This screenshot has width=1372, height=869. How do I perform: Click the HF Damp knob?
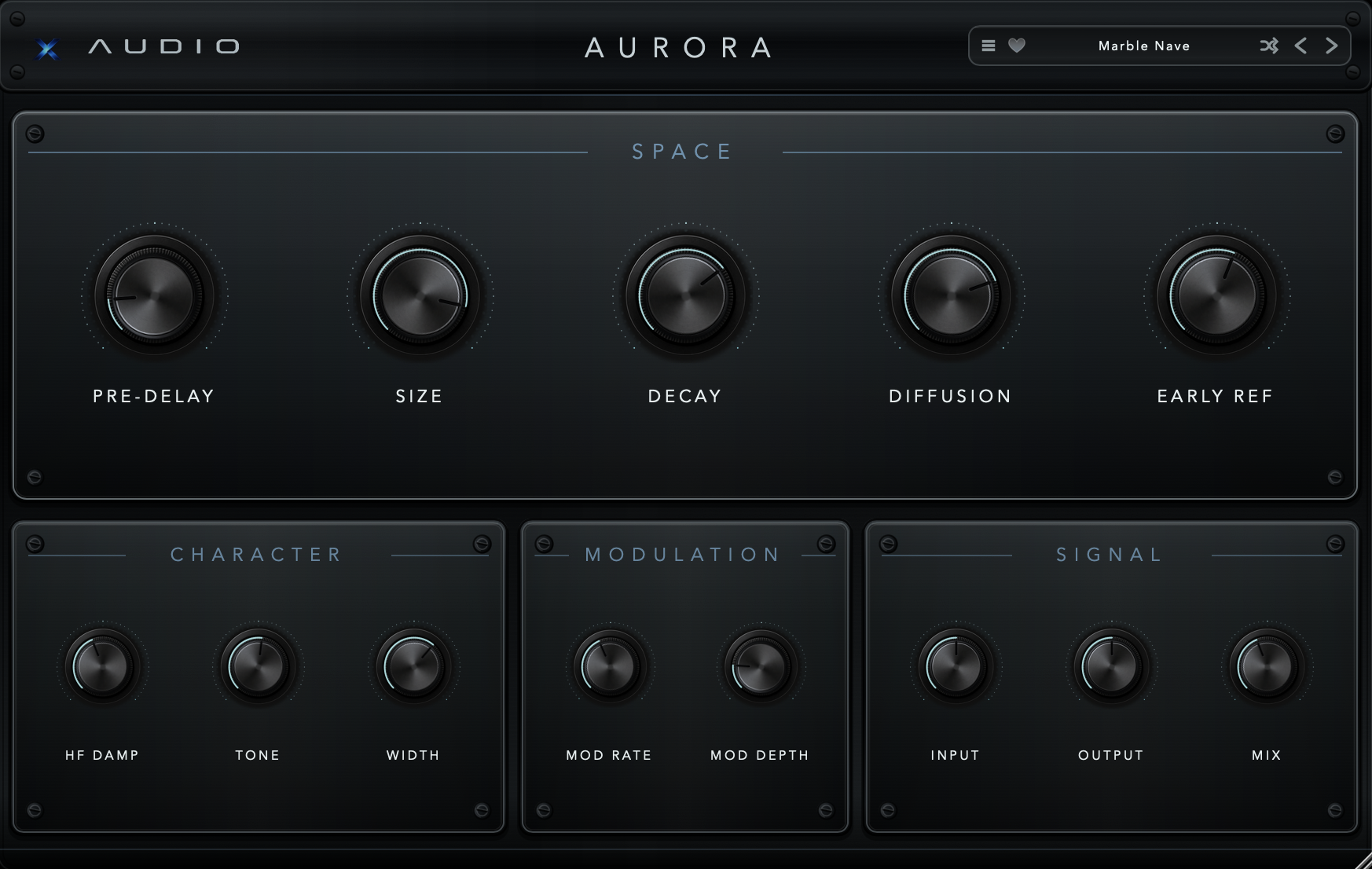tap(102, 666)
